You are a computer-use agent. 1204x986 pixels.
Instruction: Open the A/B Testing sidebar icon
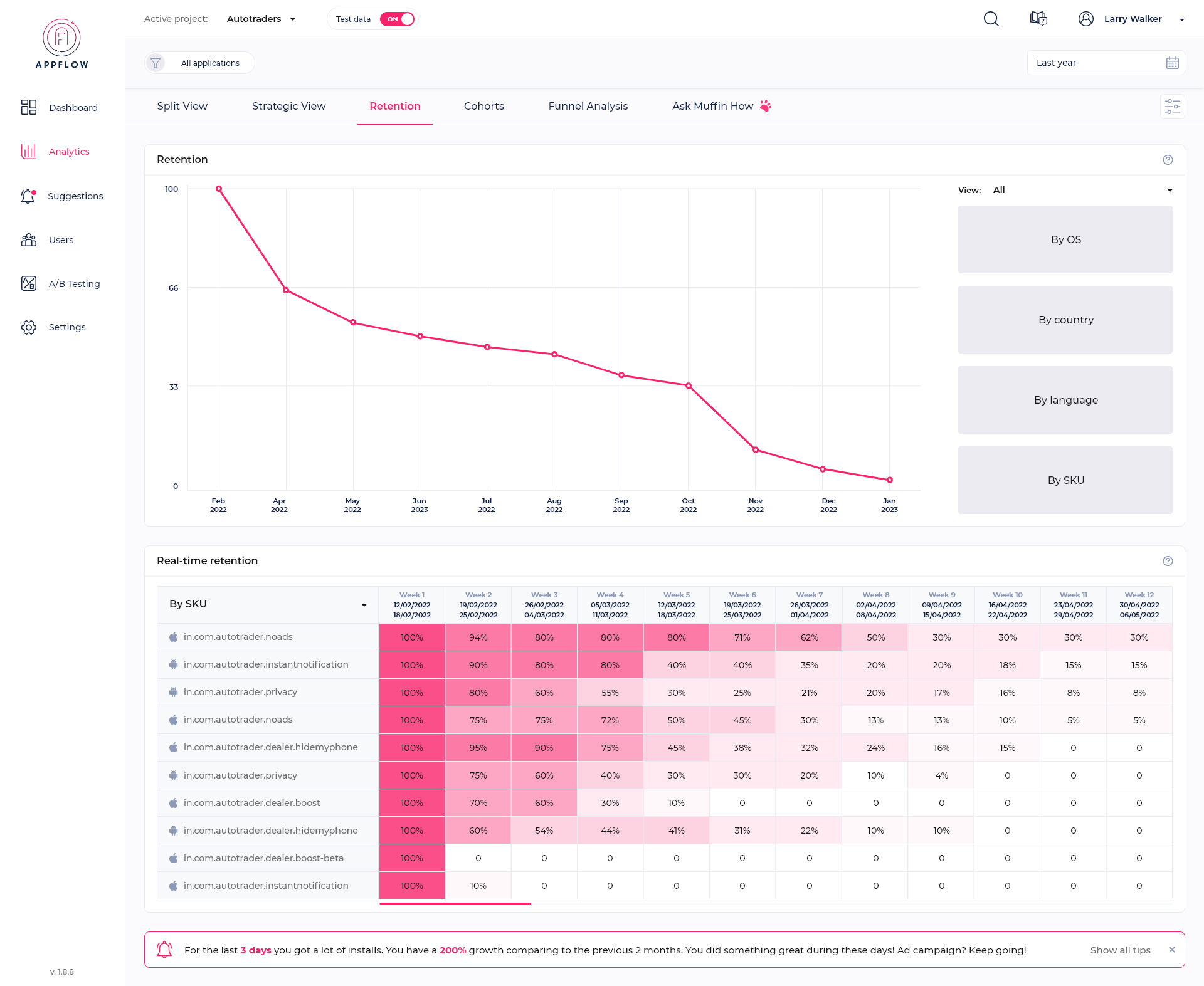pyautogui.click(x=29, y=283)
